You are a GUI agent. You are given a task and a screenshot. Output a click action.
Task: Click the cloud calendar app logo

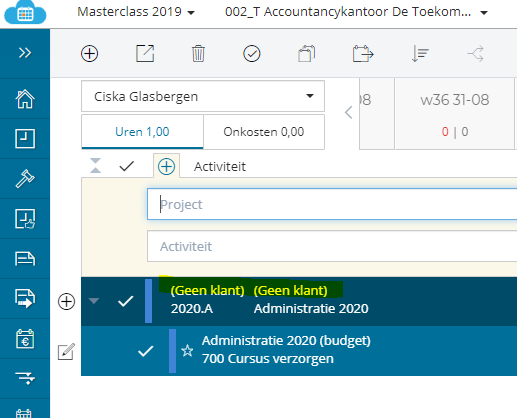pos(25,12)
